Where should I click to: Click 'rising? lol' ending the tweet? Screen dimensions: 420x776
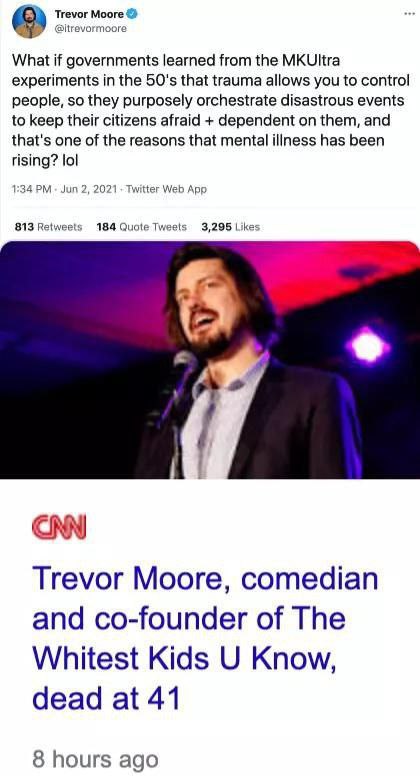pyautogui.click(x=42, y=160)
